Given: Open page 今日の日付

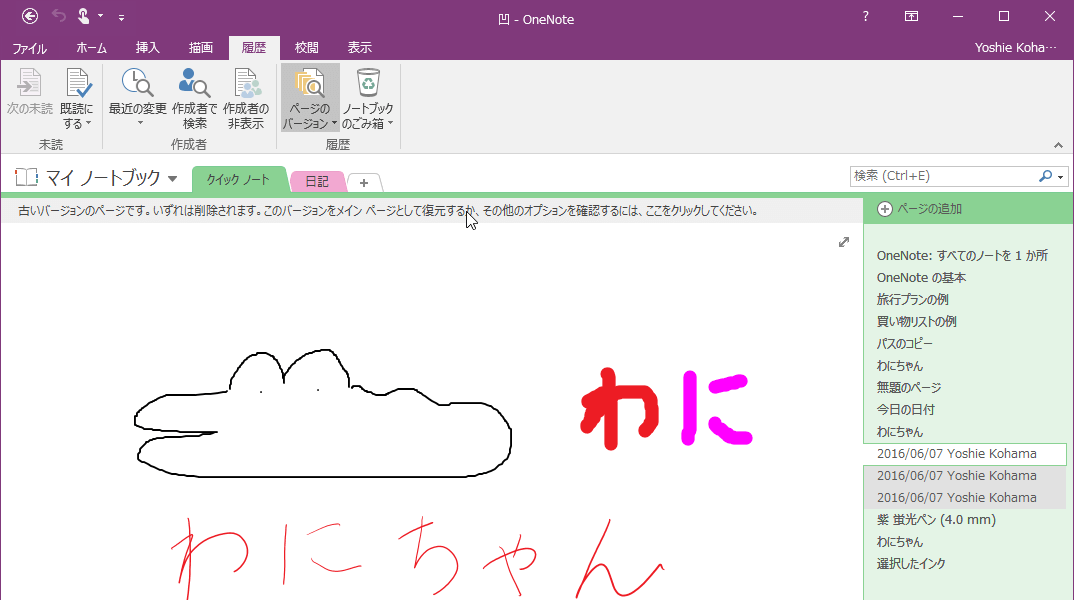Looking at the screenshot, I should [x=905, y=410].
